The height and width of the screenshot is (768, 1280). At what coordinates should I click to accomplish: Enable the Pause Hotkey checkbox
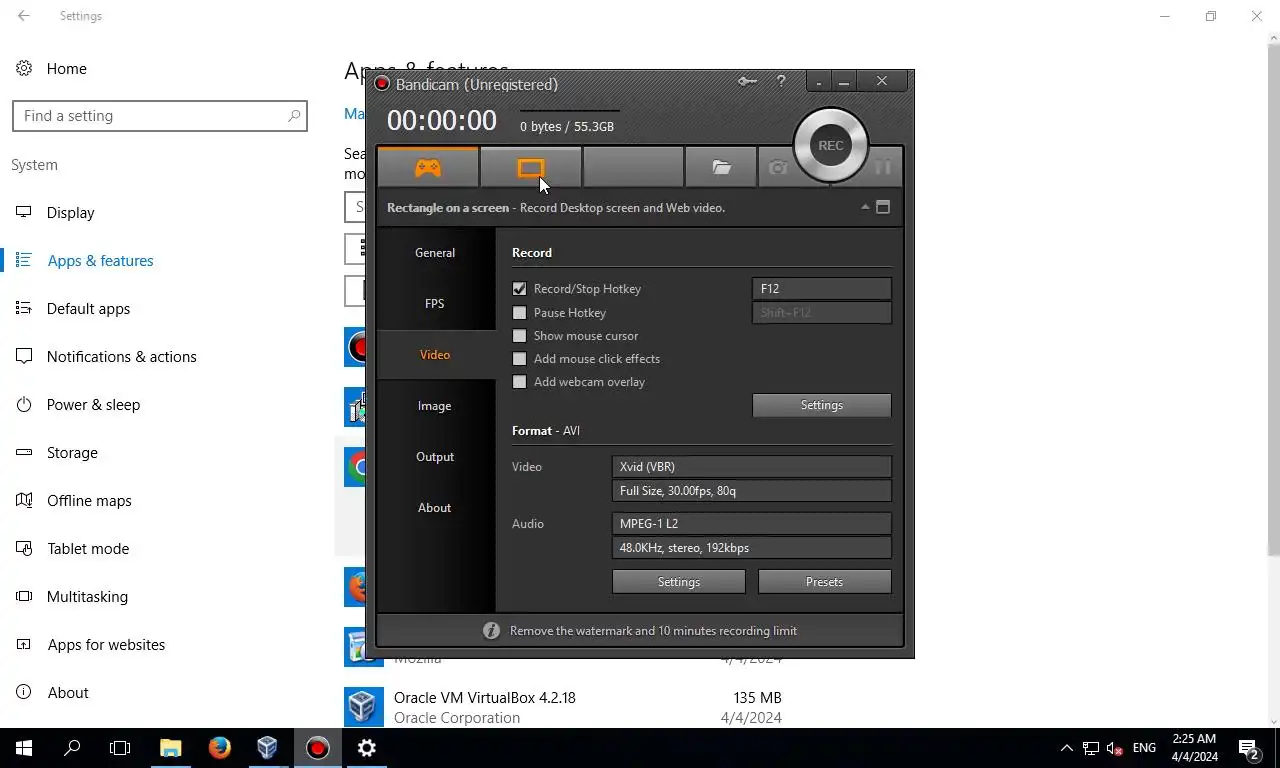(x=519, y=313)
